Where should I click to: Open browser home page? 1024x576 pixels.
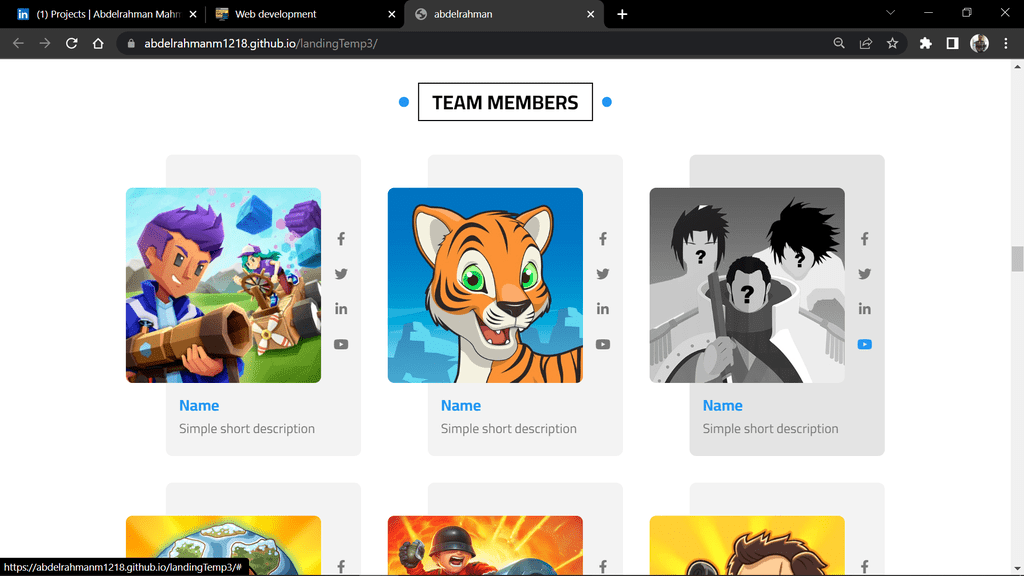click(98, 43)
